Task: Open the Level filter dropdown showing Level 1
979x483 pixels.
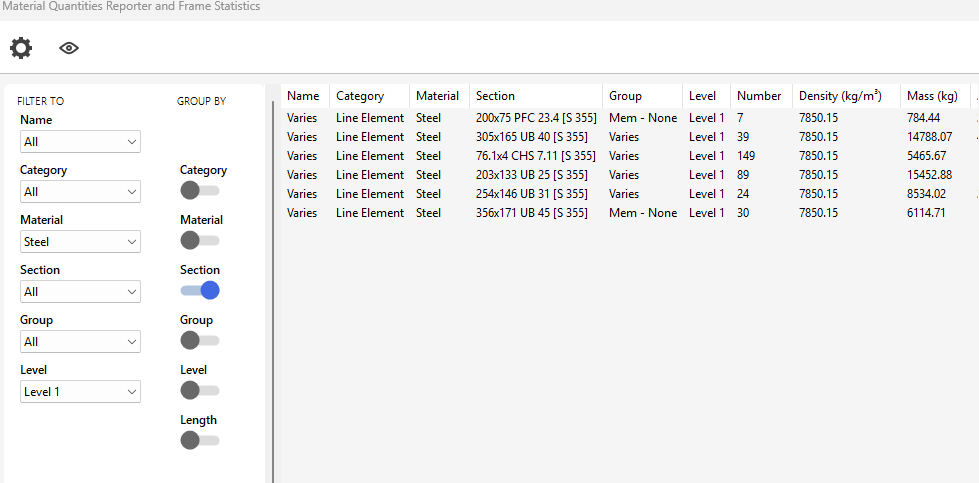Action: pos(81,392)
